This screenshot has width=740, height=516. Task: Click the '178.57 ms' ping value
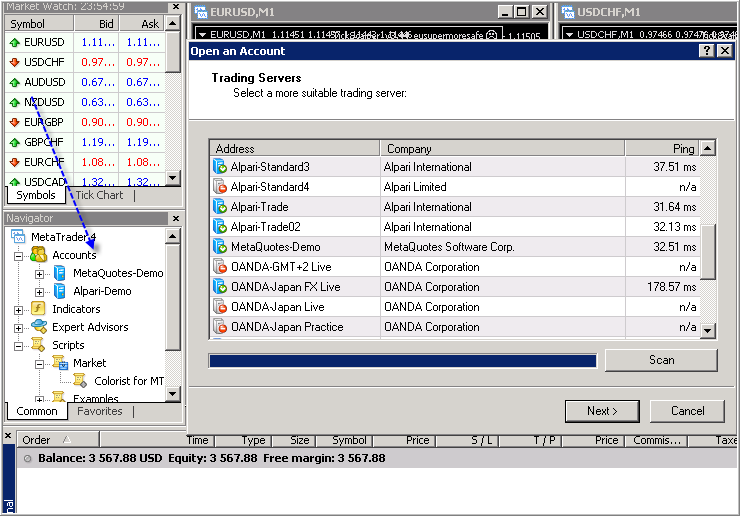(672, 287)
